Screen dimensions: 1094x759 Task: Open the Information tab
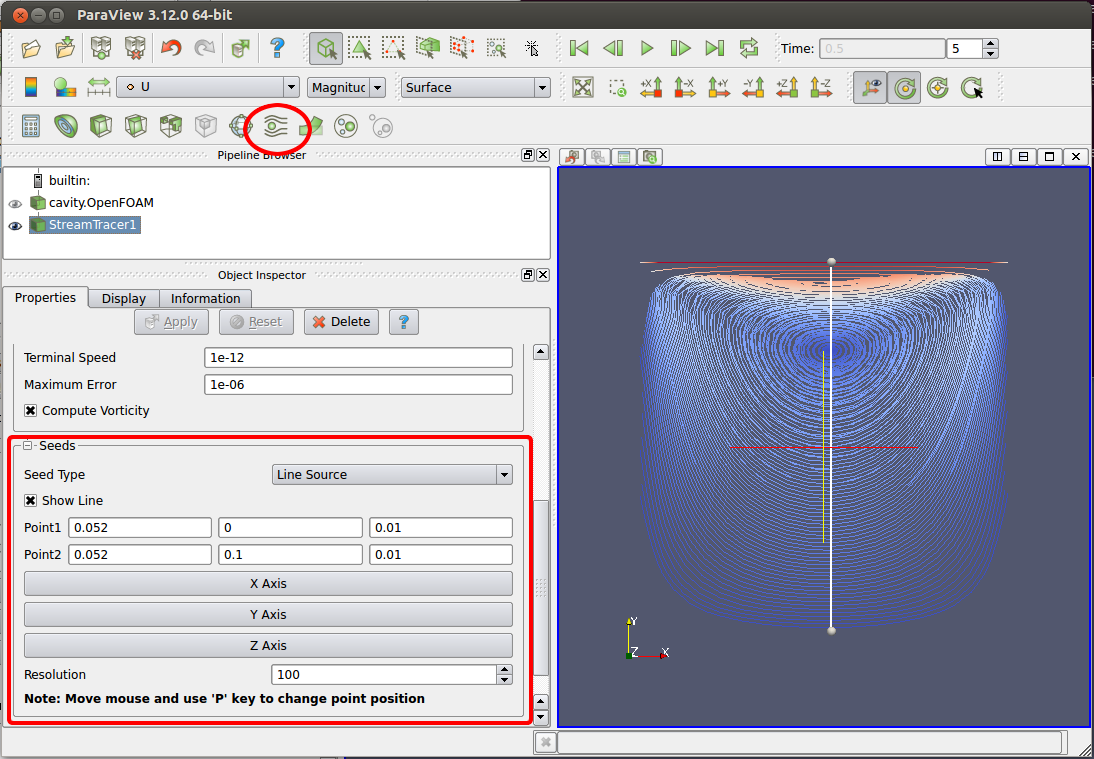(x=205, y=298)
